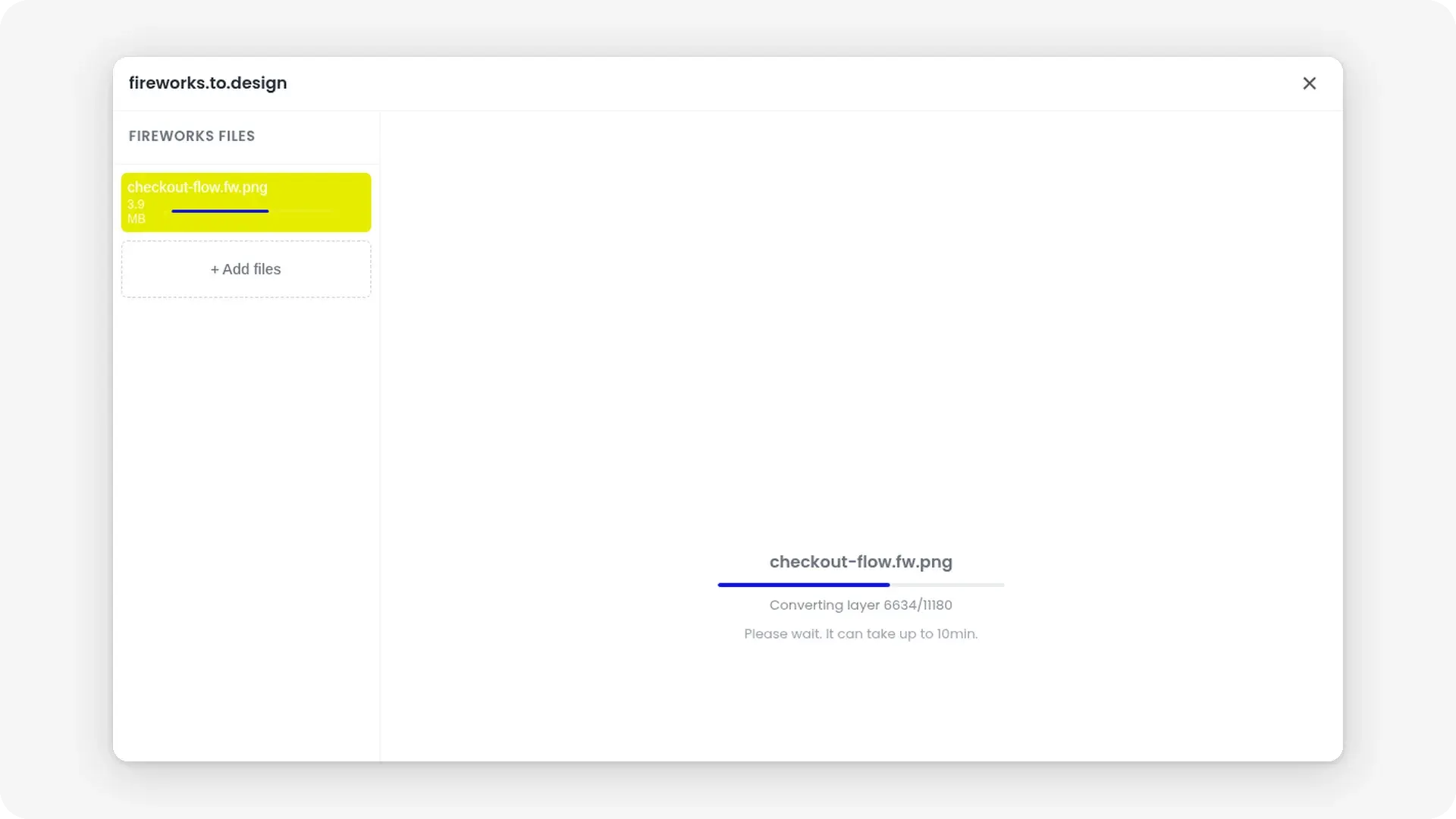Screen dimensions: 1456x819
Task: Click the 3.9 MB file size label
Action: click(x=136, y=212)
